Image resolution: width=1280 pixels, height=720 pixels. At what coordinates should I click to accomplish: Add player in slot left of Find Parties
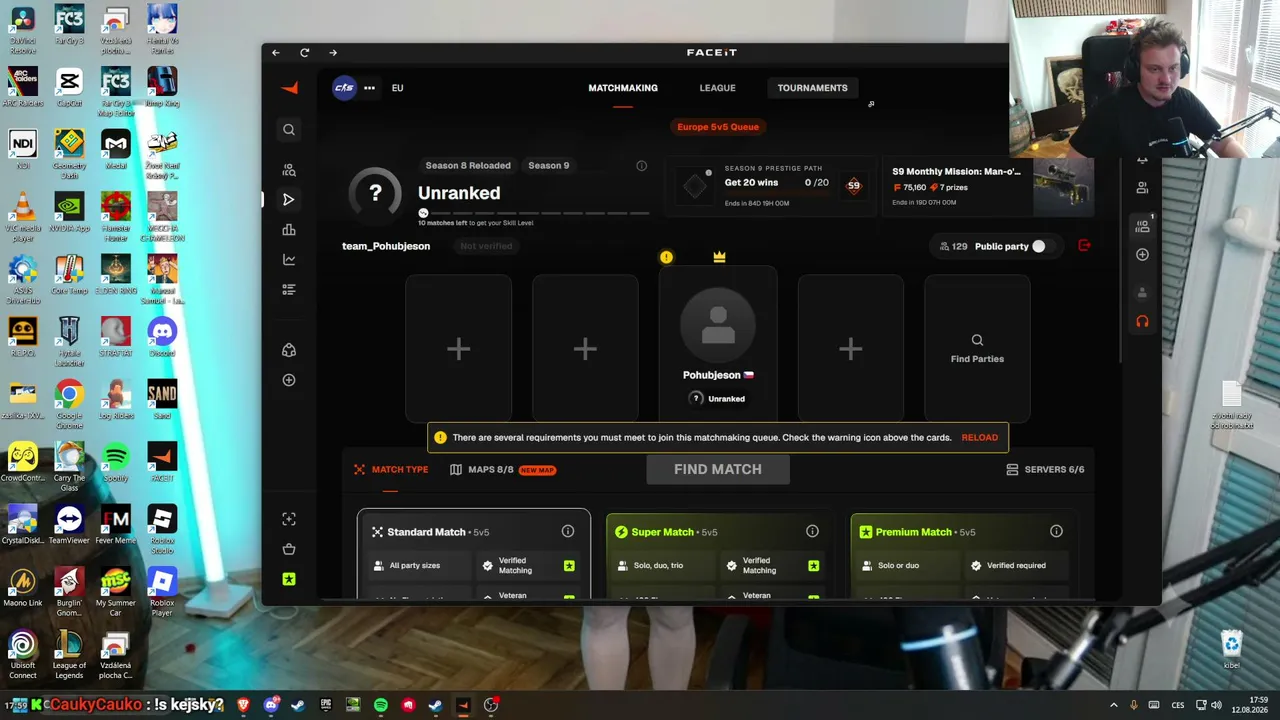point(850,349)
